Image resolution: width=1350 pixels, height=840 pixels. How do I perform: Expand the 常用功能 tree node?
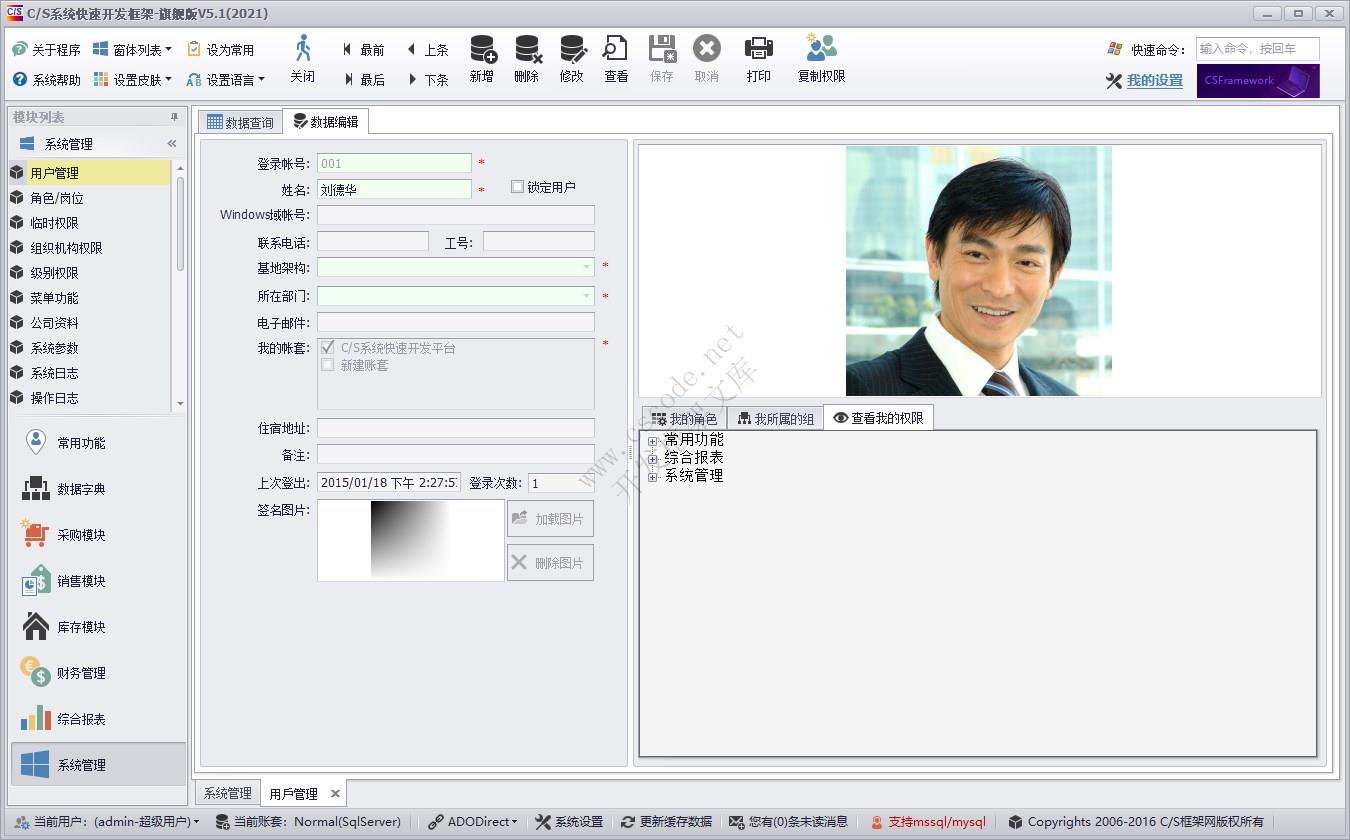click(x=651, y=439)
